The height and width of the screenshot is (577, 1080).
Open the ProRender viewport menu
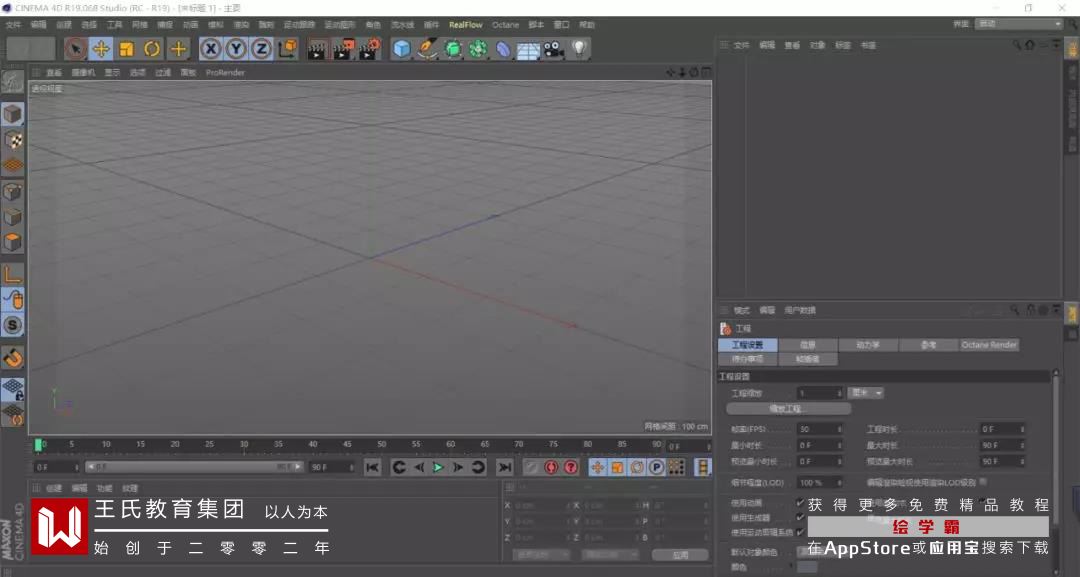225,72
